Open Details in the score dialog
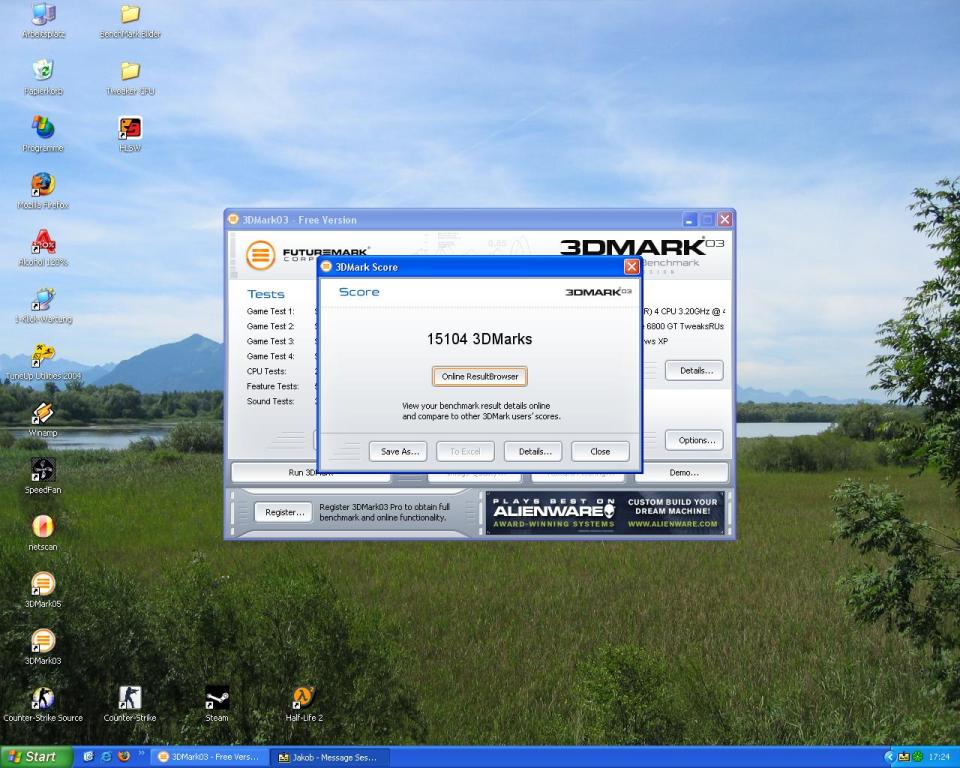This screenshot has height=768, width=960. tap(533, 451)
